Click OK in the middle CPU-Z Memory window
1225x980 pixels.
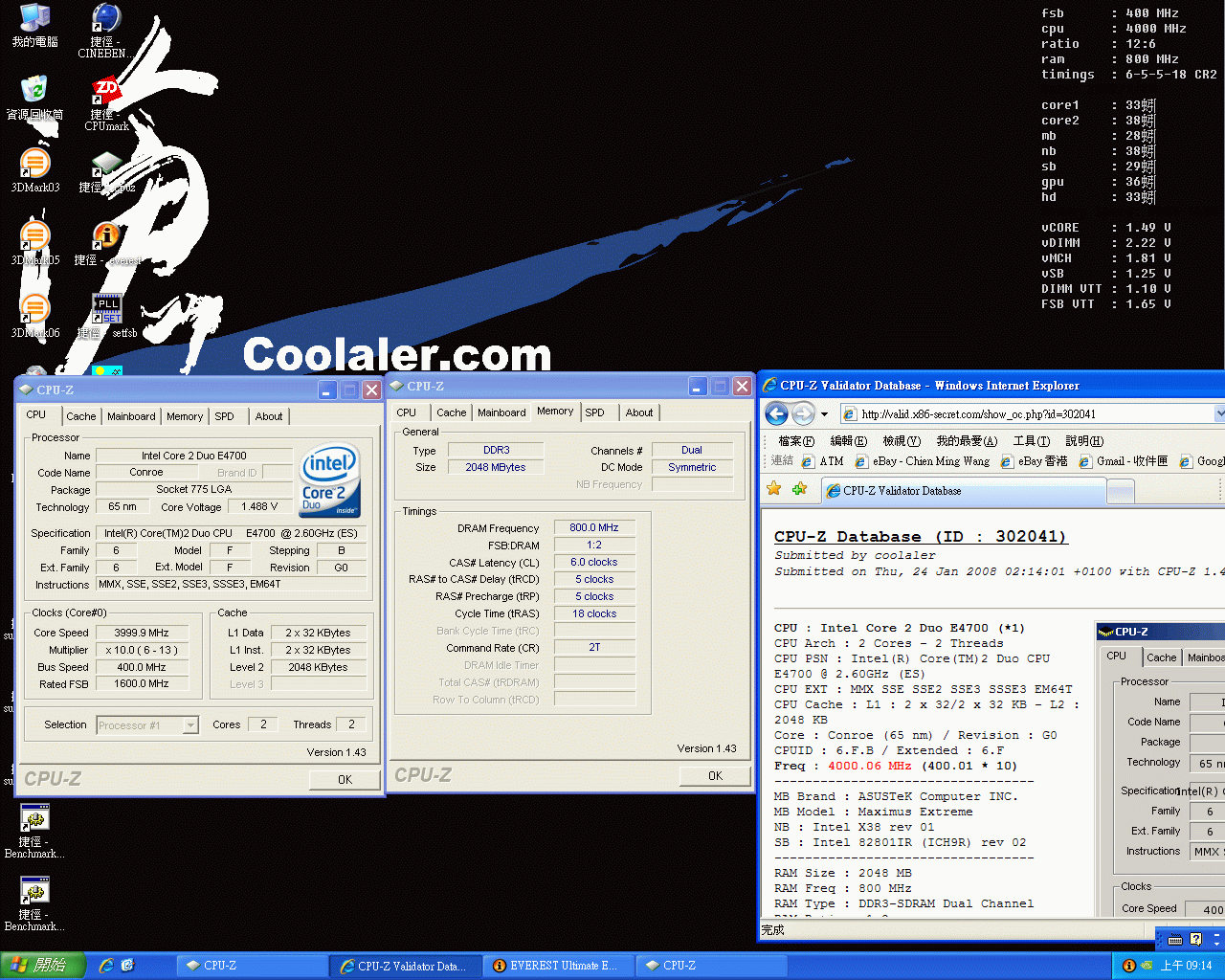pos(715,776)
